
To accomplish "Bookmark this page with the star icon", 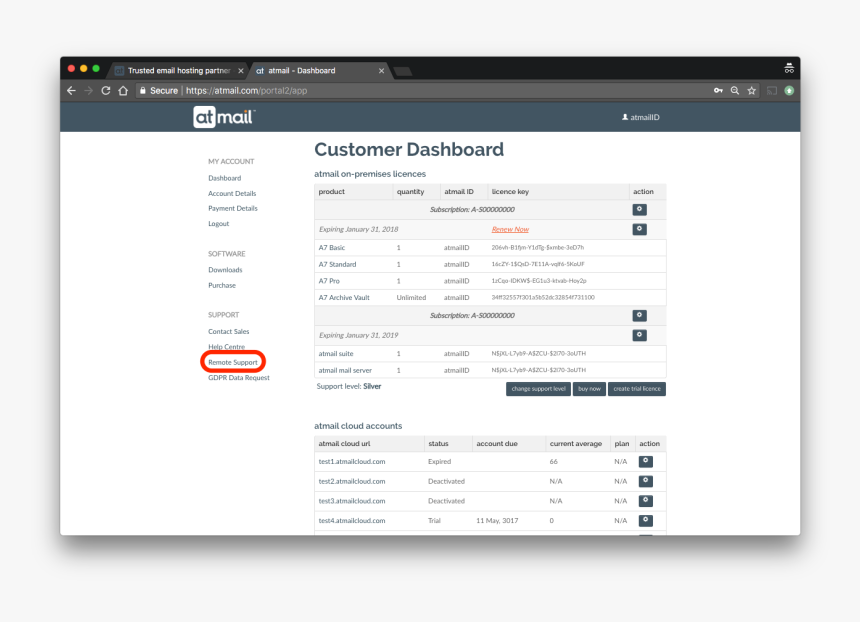I will tap(751, 90).
